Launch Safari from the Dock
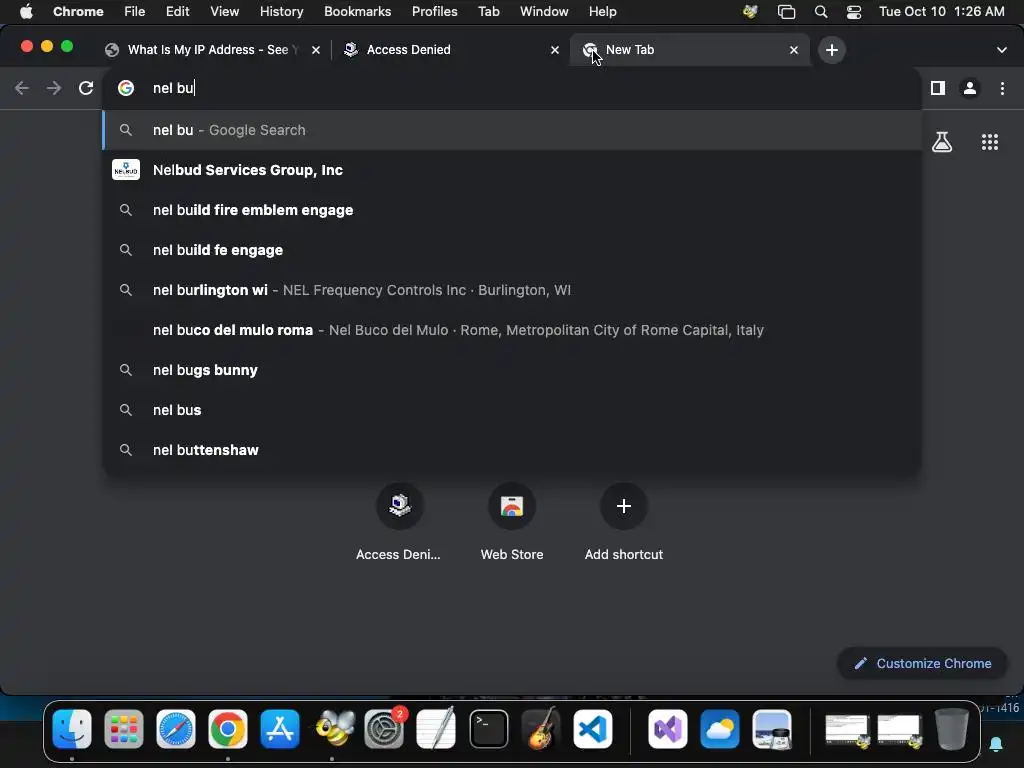 [176, 728]
